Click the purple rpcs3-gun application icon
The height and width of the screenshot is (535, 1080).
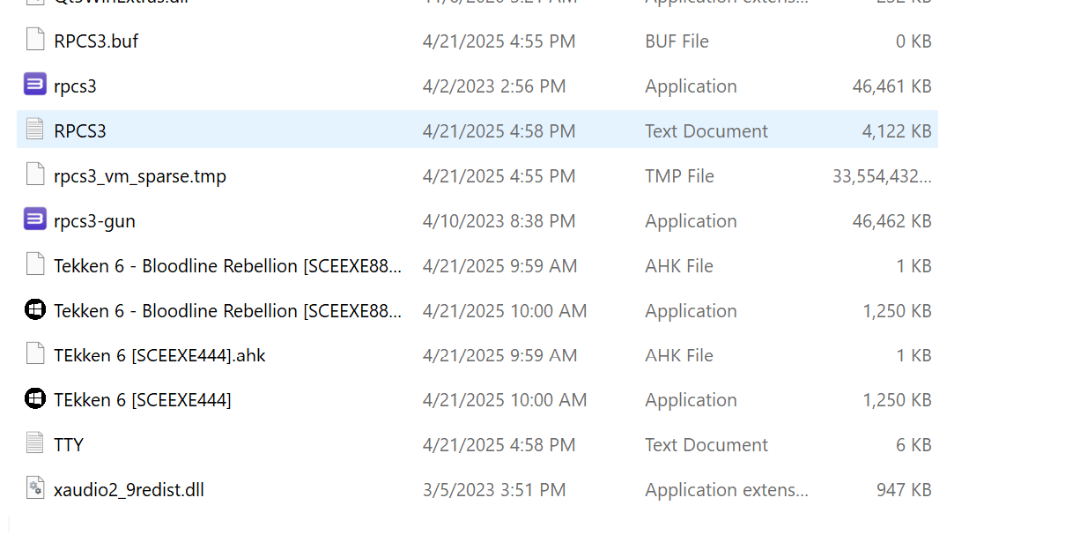pyautogui.click(x=35, y=220)
